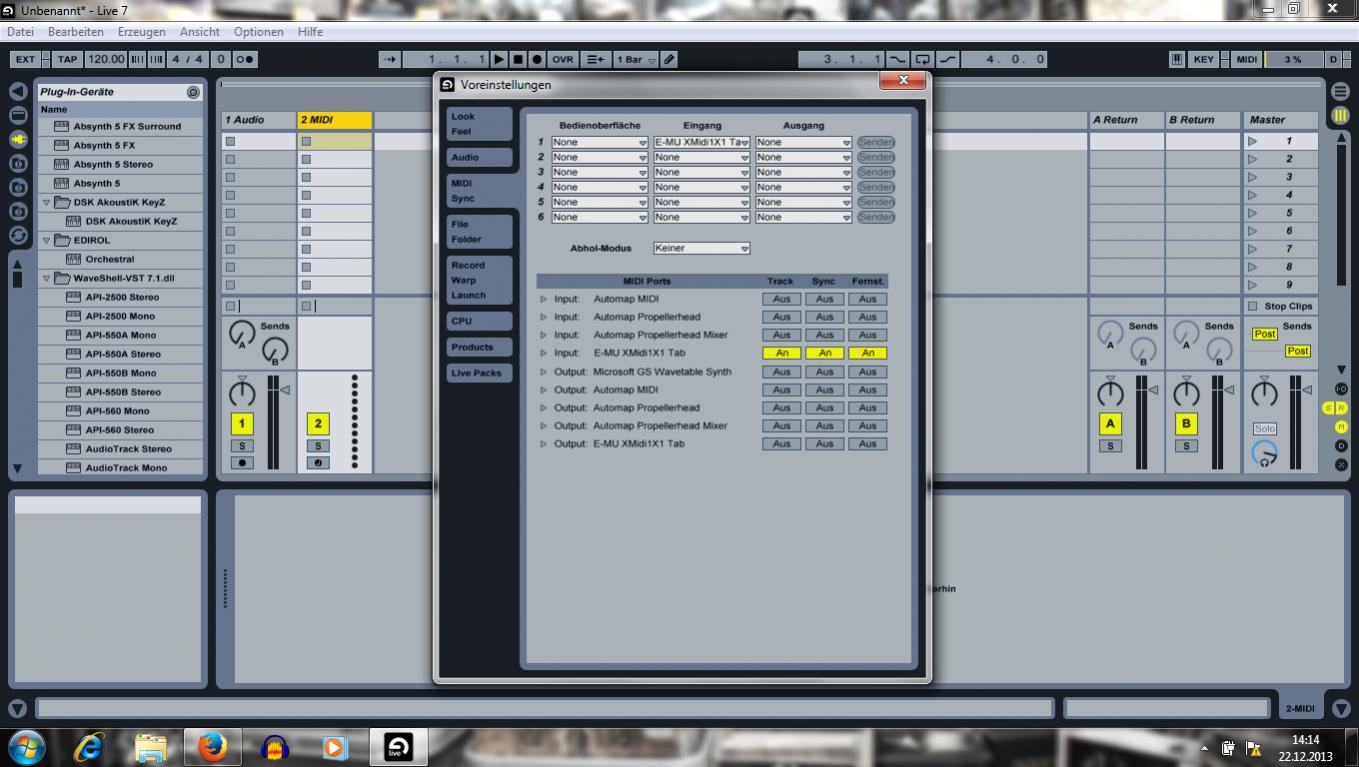This screenshot has height=767, width=1359.
Task: Select the File Folder preferences tab
Action: tap(480, 232)
